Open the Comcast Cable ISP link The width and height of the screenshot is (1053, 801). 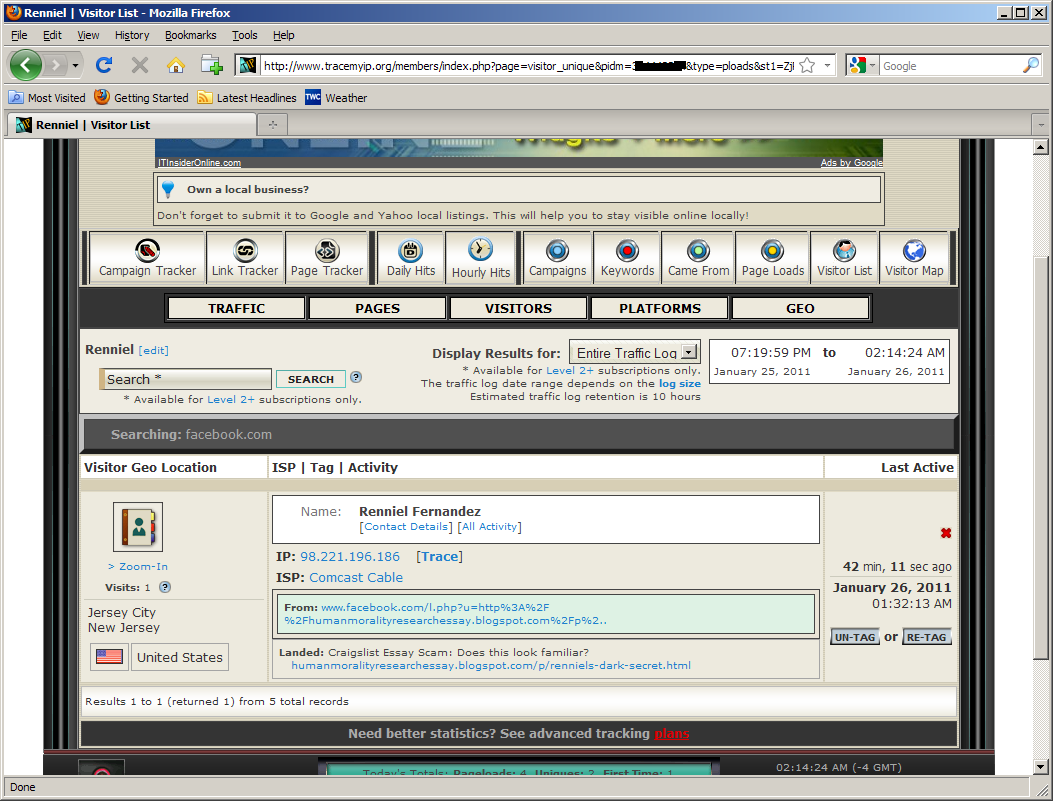(356, 577)
